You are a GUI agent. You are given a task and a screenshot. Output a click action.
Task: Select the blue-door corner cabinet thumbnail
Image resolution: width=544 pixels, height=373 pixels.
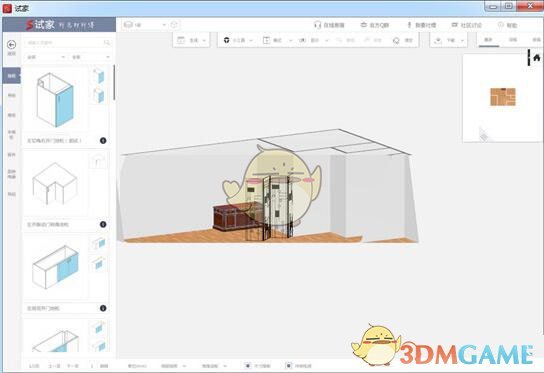click(56, 99)
